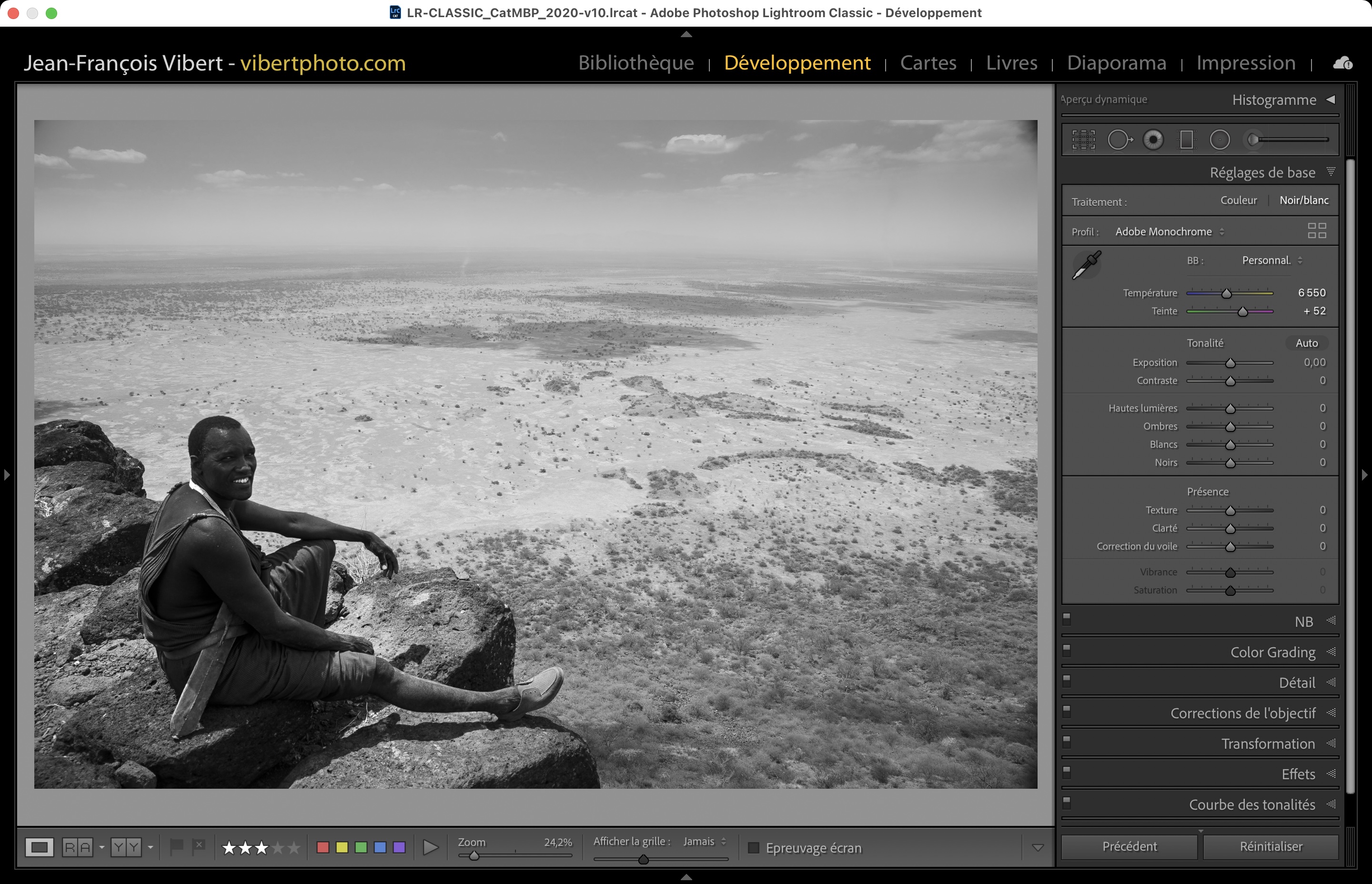
Task: Open the Cartes module
Action: pyautogui.click(x=928, y=62)
